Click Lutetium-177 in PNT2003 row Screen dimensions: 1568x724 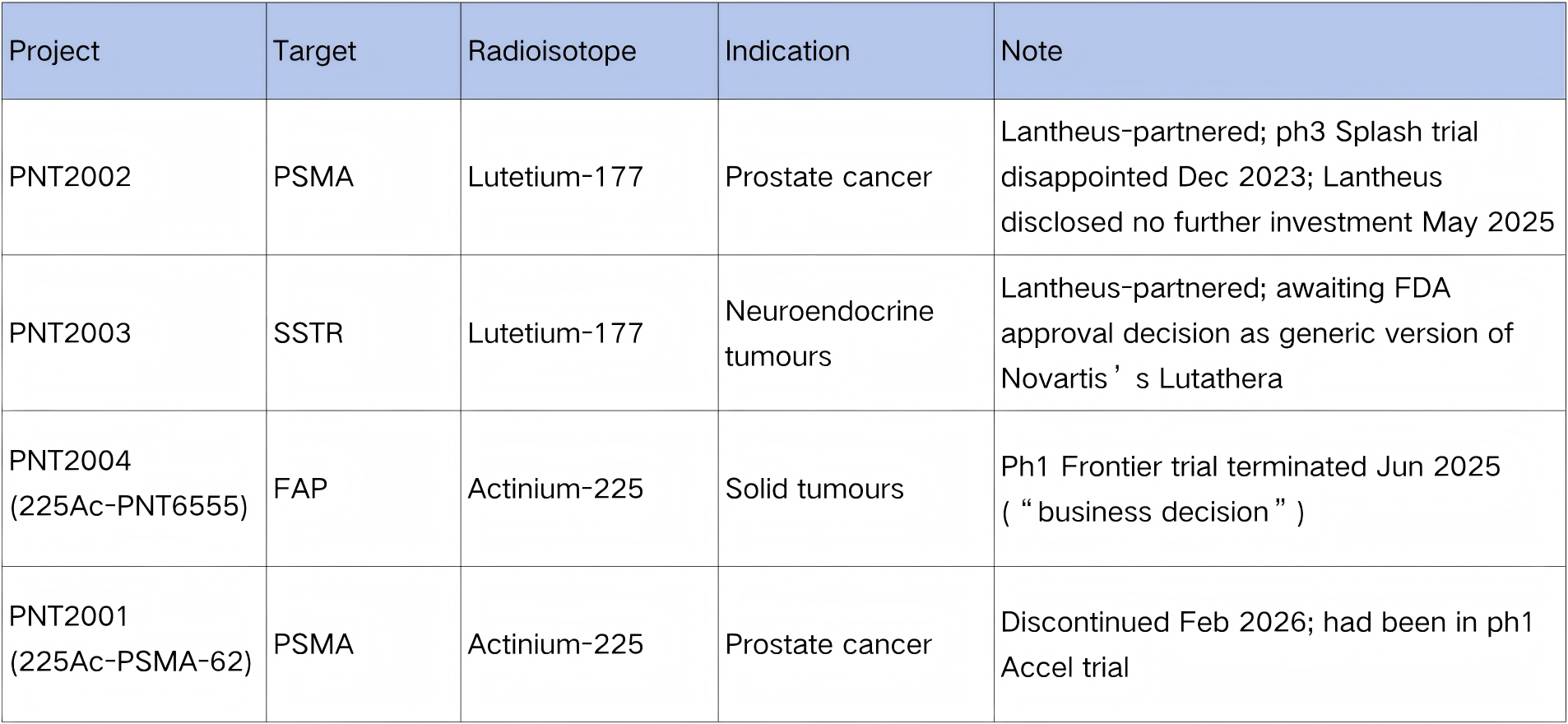[x=555, y=333]
